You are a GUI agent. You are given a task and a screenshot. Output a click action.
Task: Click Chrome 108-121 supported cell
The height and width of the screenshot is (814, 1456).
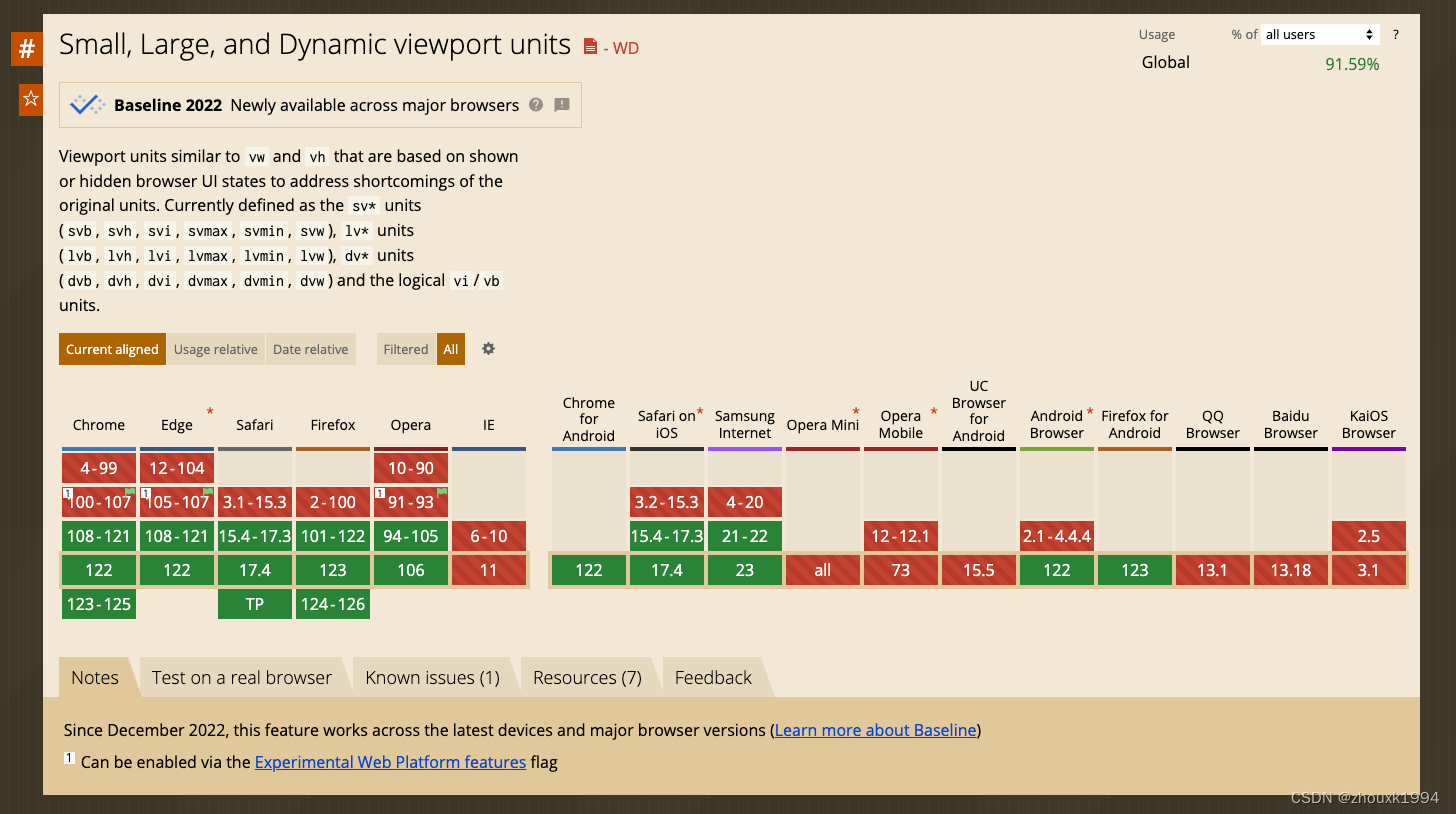(x=99, y=536)
